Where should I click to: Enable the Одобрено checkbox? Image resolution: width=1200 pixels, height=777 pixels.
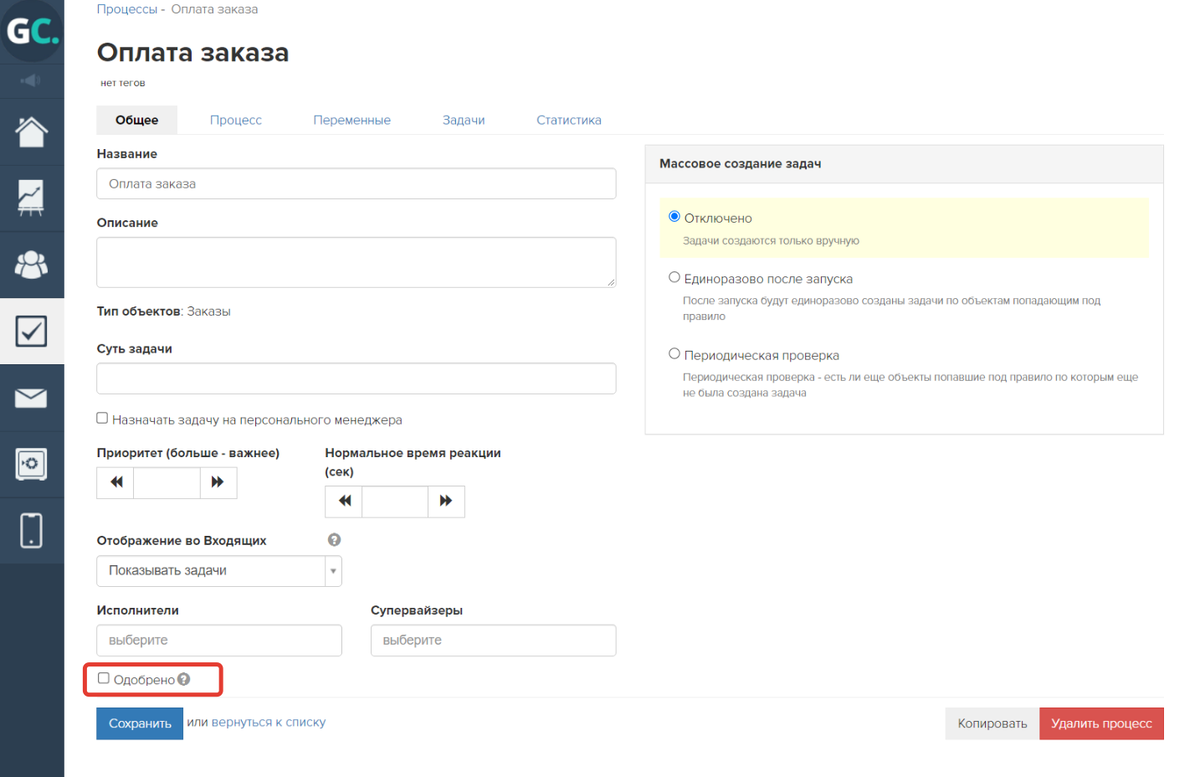pyautogui.click(x=104, y=678)
